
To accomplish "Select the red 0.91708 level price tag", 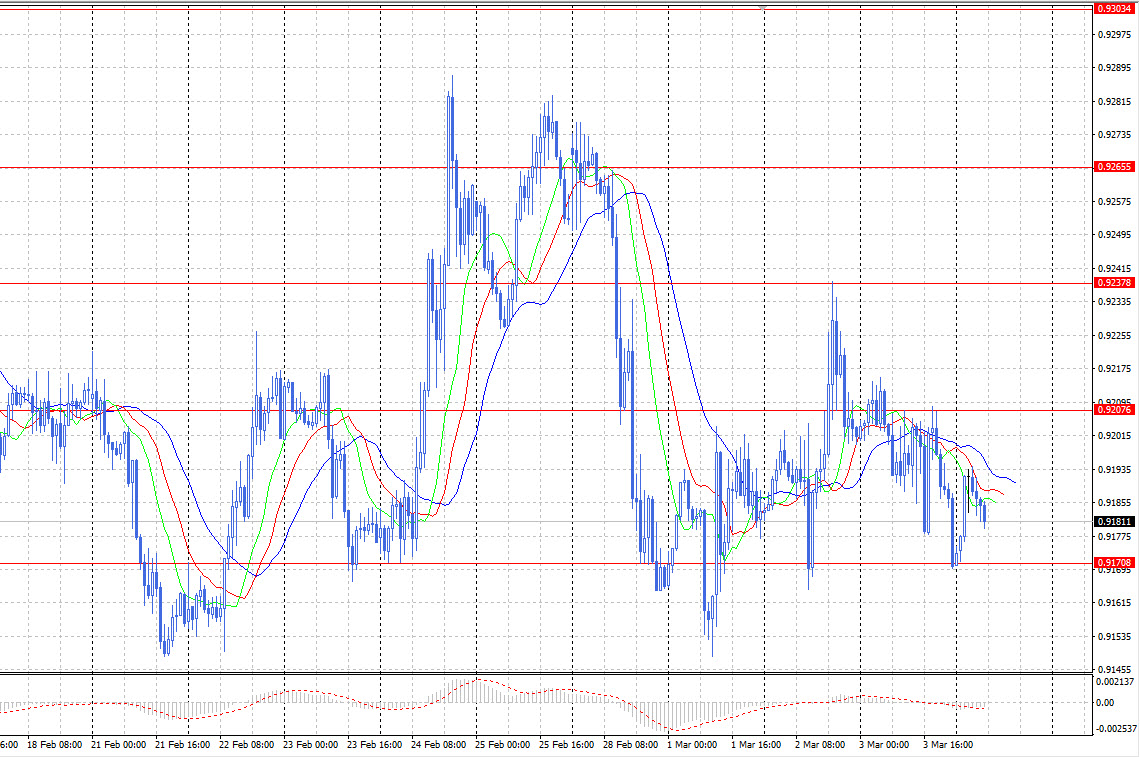I will [1114, 563].
